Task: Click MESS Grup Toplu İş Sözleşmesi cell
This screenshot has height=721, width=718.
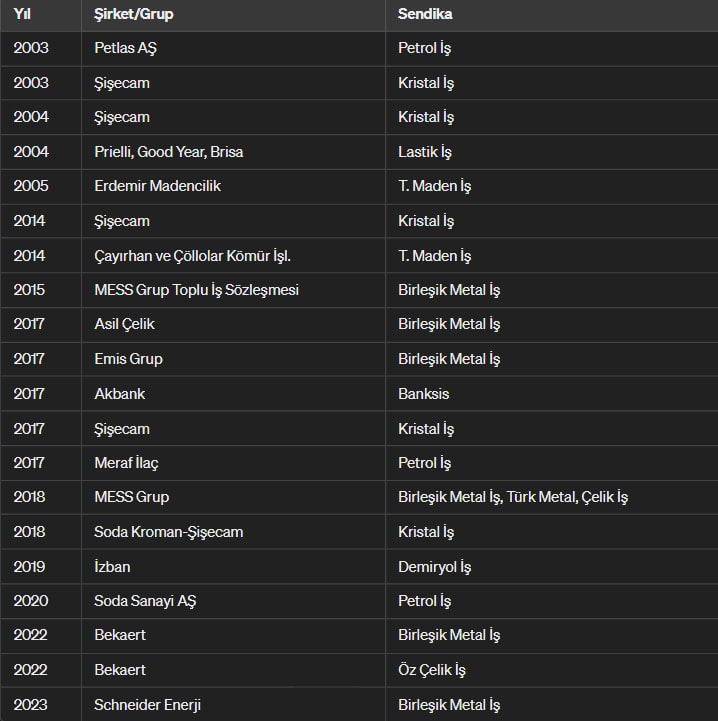Action: 196,290
